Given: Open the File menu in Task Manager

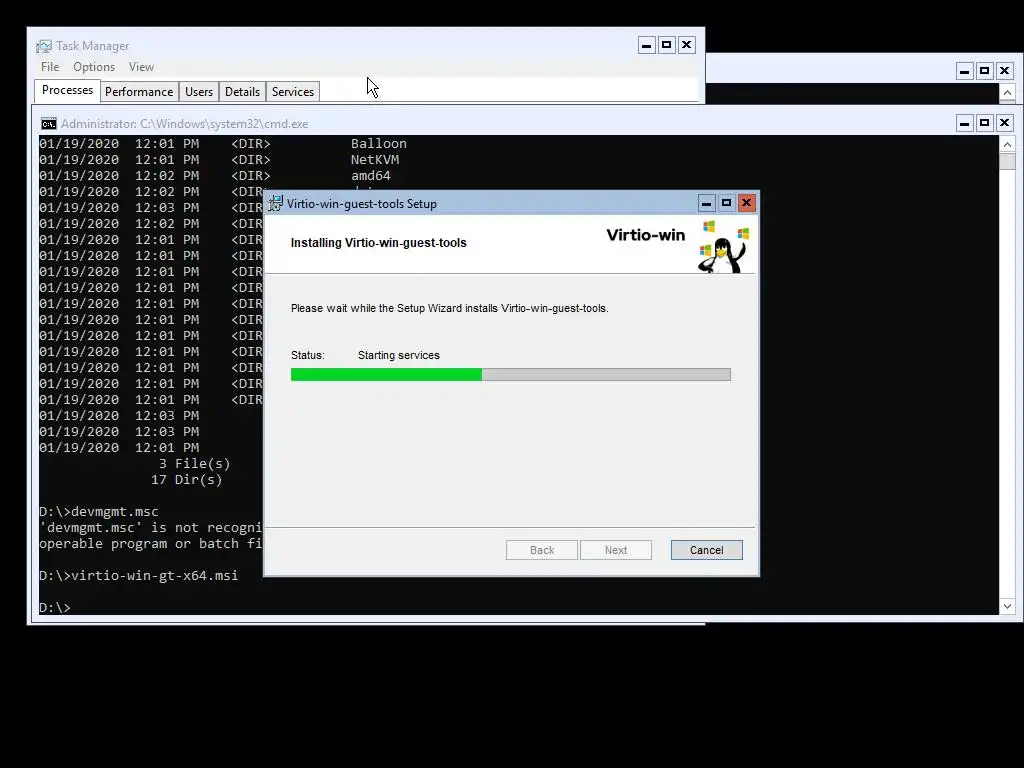Looking at the screenshot, I should [50, 67].
